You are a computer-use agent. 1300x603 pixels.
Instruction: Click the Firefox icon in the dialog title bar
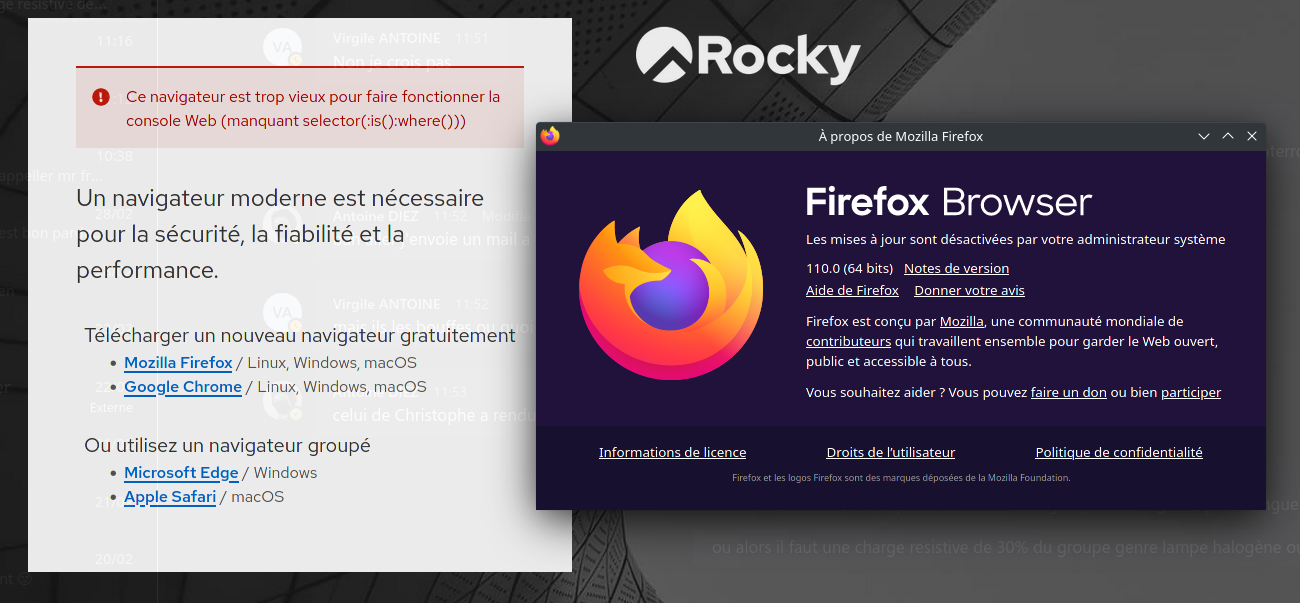[550, 136]
